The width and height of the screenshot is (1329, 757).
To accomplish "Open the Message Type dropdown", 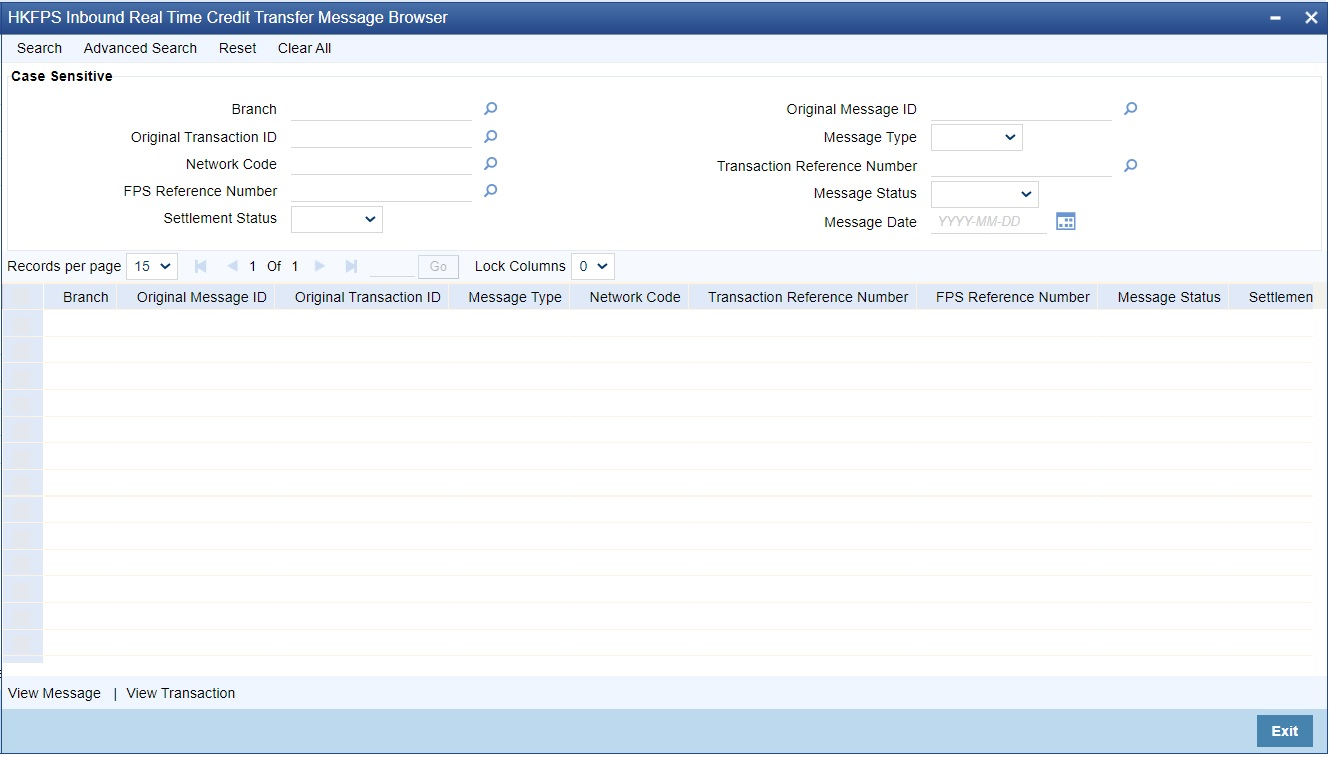I will pos(975,137).
